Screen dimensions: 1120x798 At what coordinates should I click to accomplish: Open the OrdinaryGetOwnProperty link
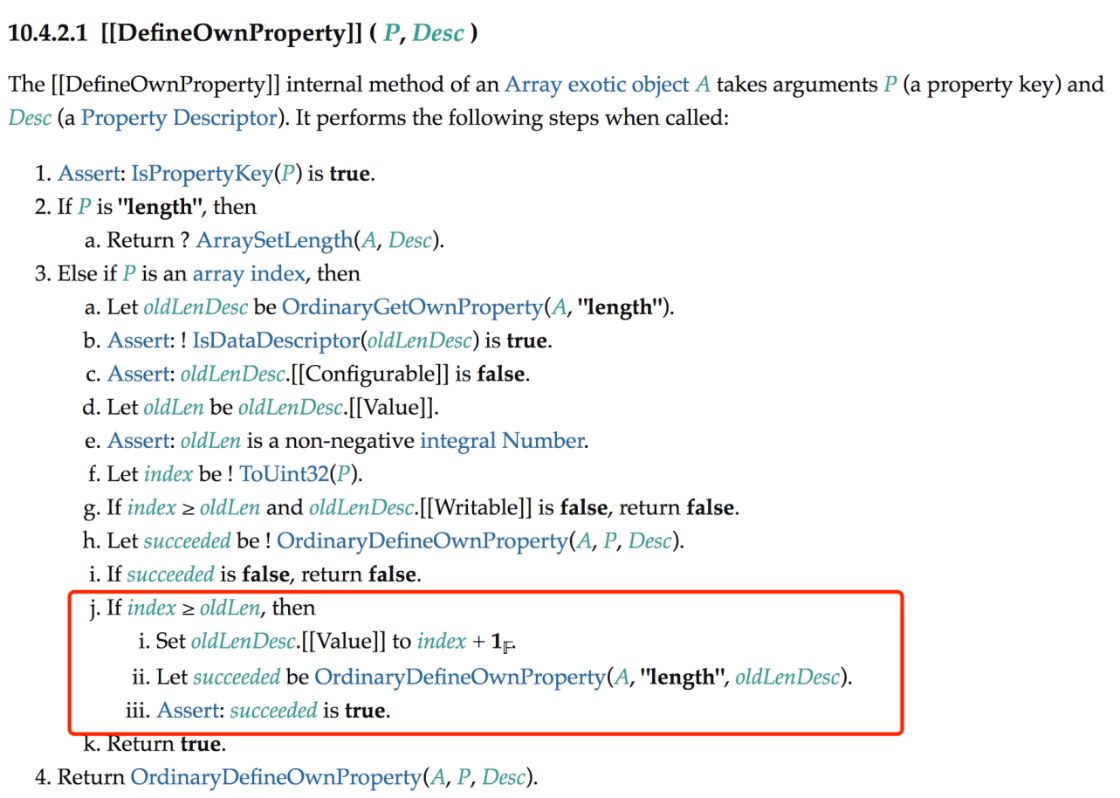pyautogui.click(x=413, y=307)
